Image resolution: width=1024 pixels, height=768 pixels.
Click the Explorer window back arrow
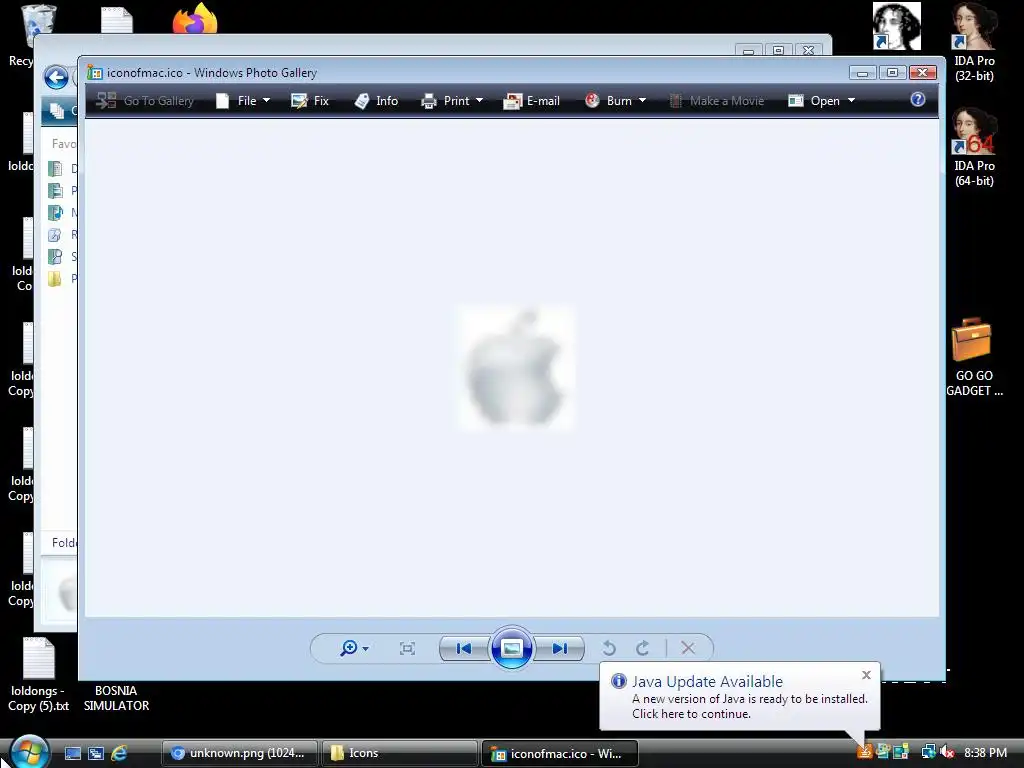pyautogui.click(x=56, y=78)
